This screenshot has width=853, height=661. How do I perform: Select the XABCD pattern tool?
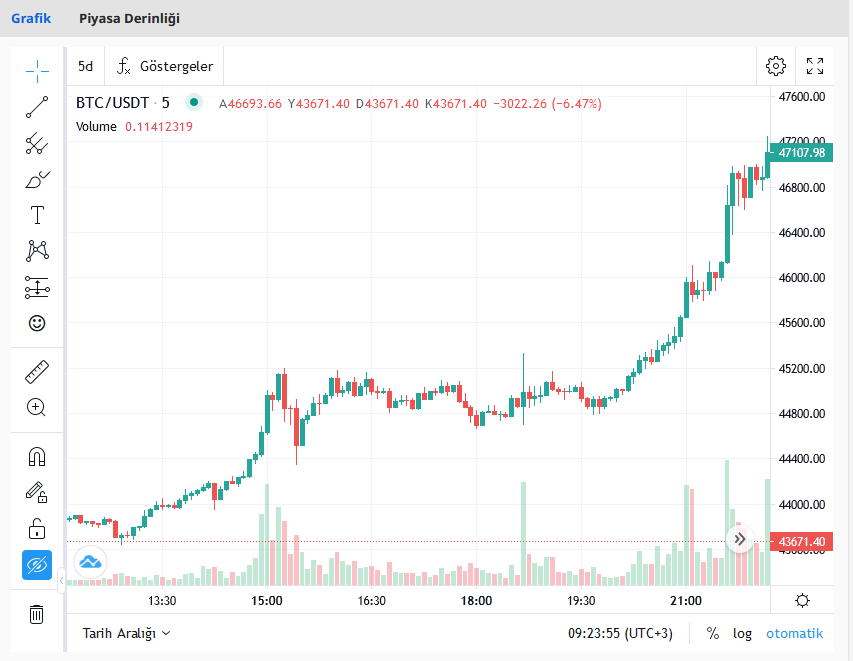click(x=37, y=250)
